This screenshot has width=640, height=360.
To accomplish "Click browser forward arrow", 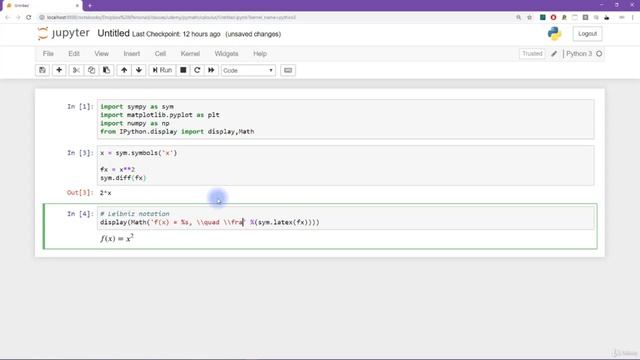I will 18,18.
